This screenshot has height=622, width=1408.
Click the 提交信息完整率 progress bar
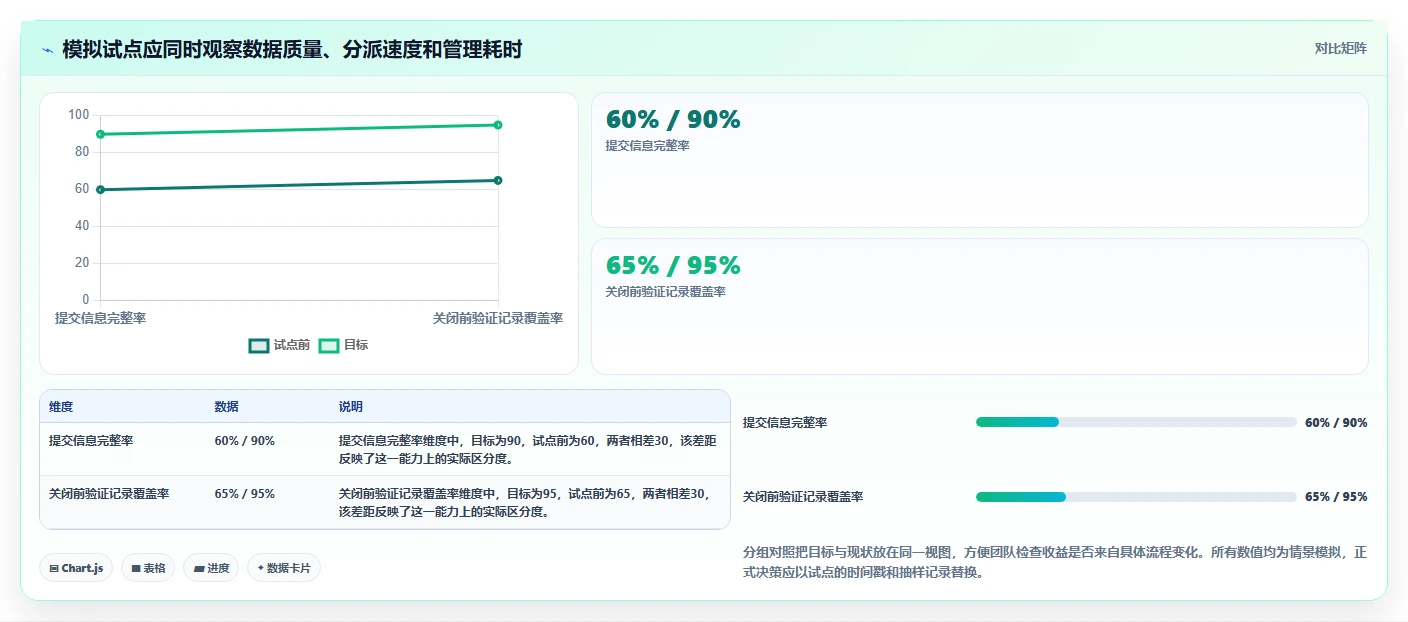click(1136, 422)
